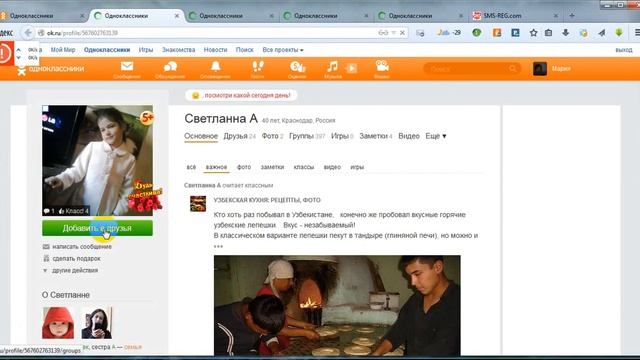Open the Видео profile tab
This screenshot has width=640, height=360.
coord(409,136)
